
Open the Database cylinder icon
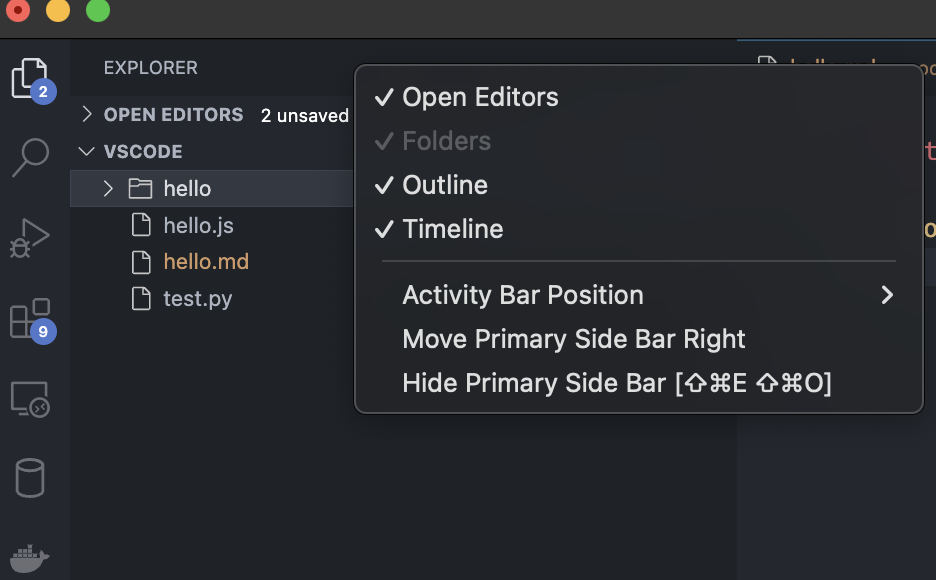(30, 478)
